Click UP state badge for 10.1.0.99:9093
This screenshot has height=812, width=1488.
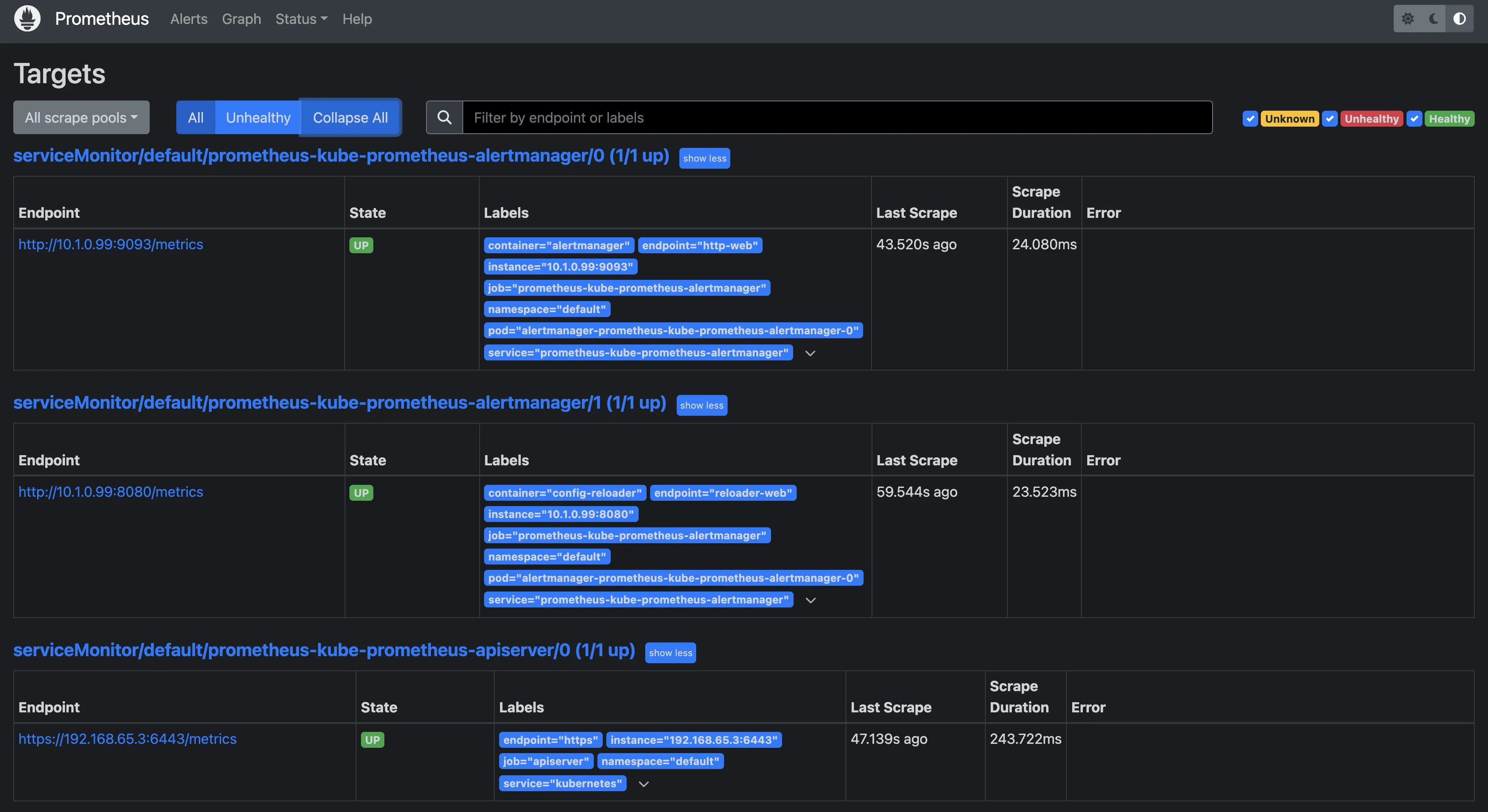coord(361,245)
